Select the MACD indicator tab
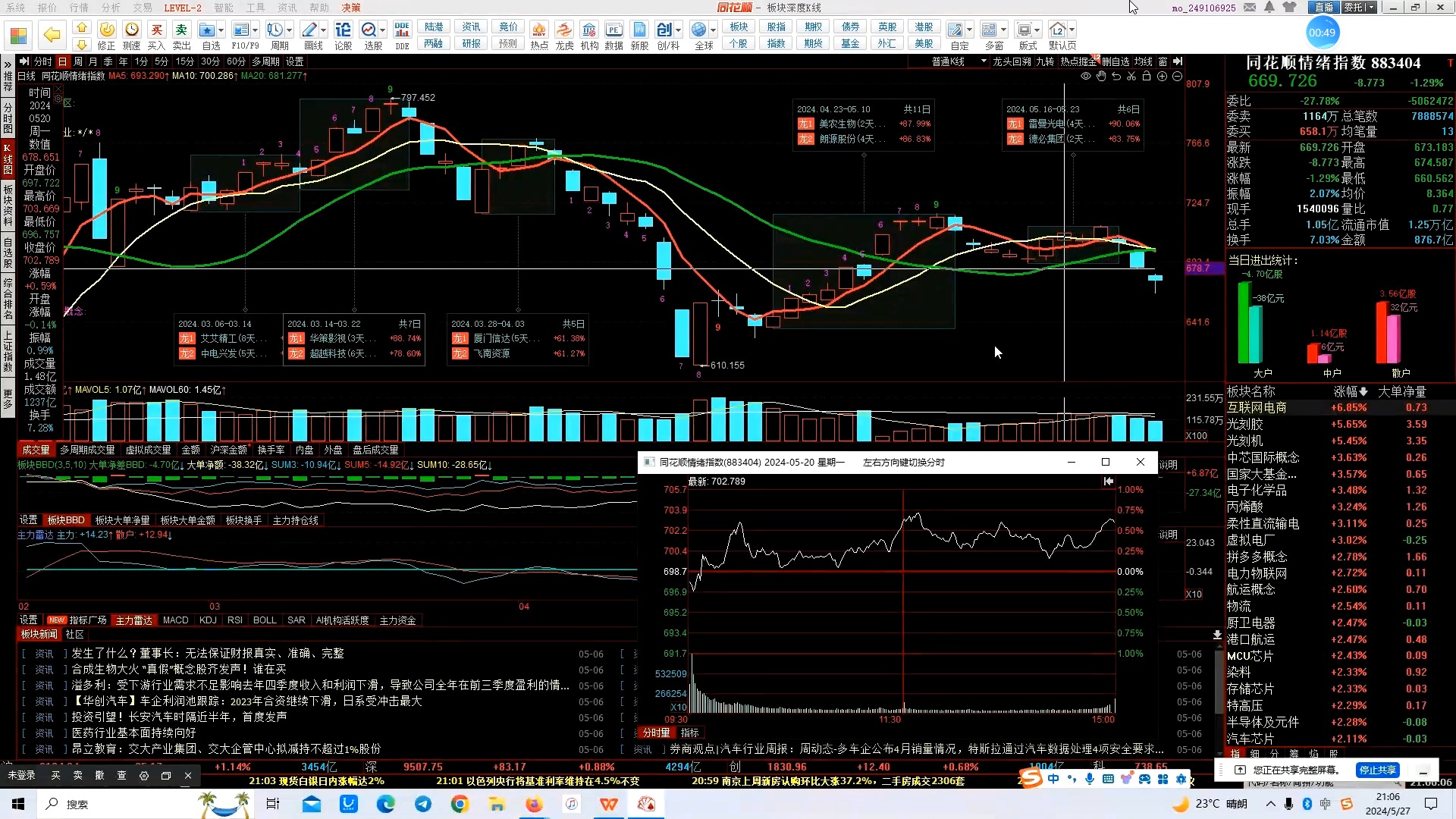Viewport: 1456px width, 819px height. click(176, 620)
